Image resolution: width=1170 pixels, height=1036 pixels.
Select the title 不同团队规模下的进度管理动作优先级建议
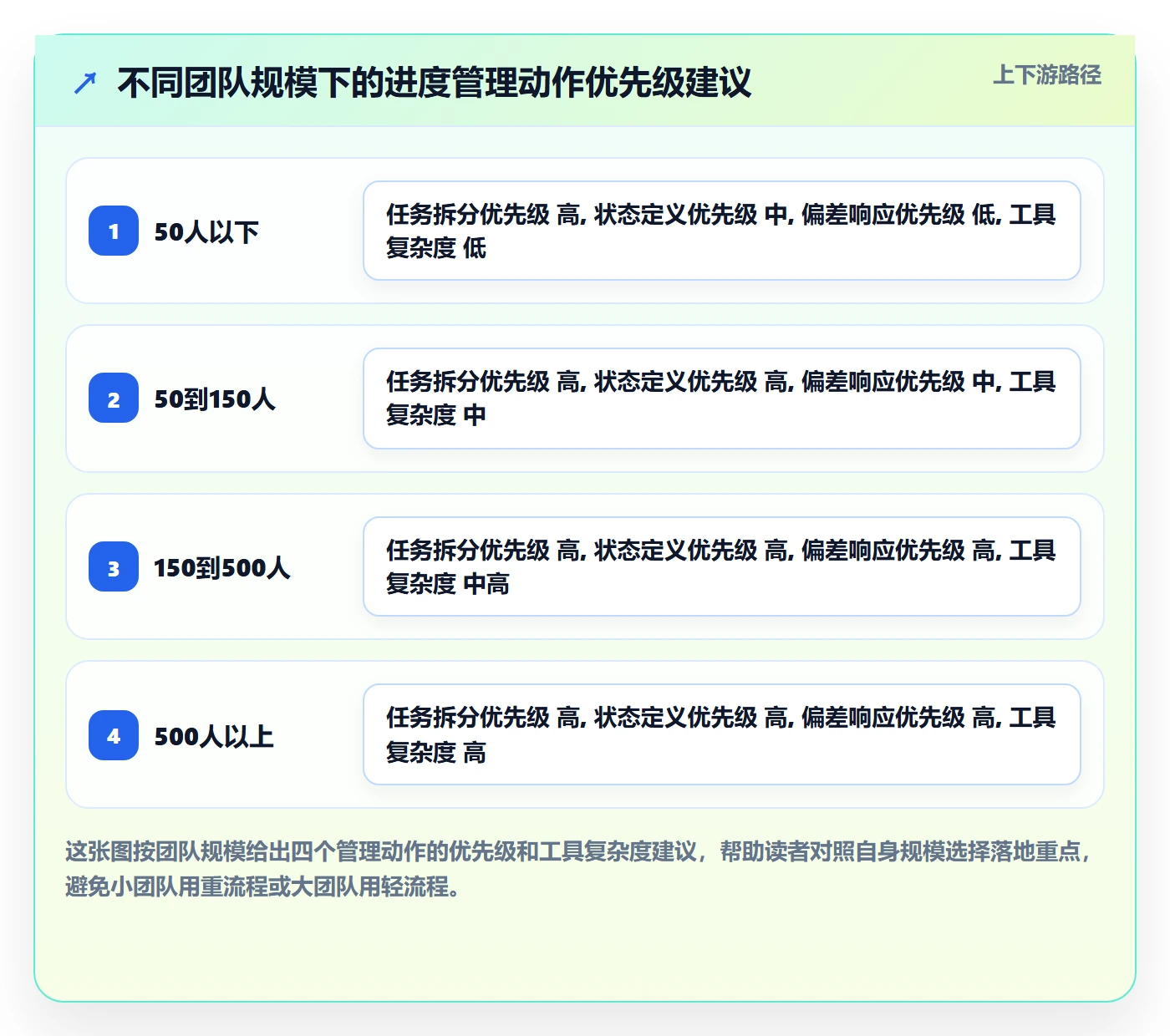(435, 83)
